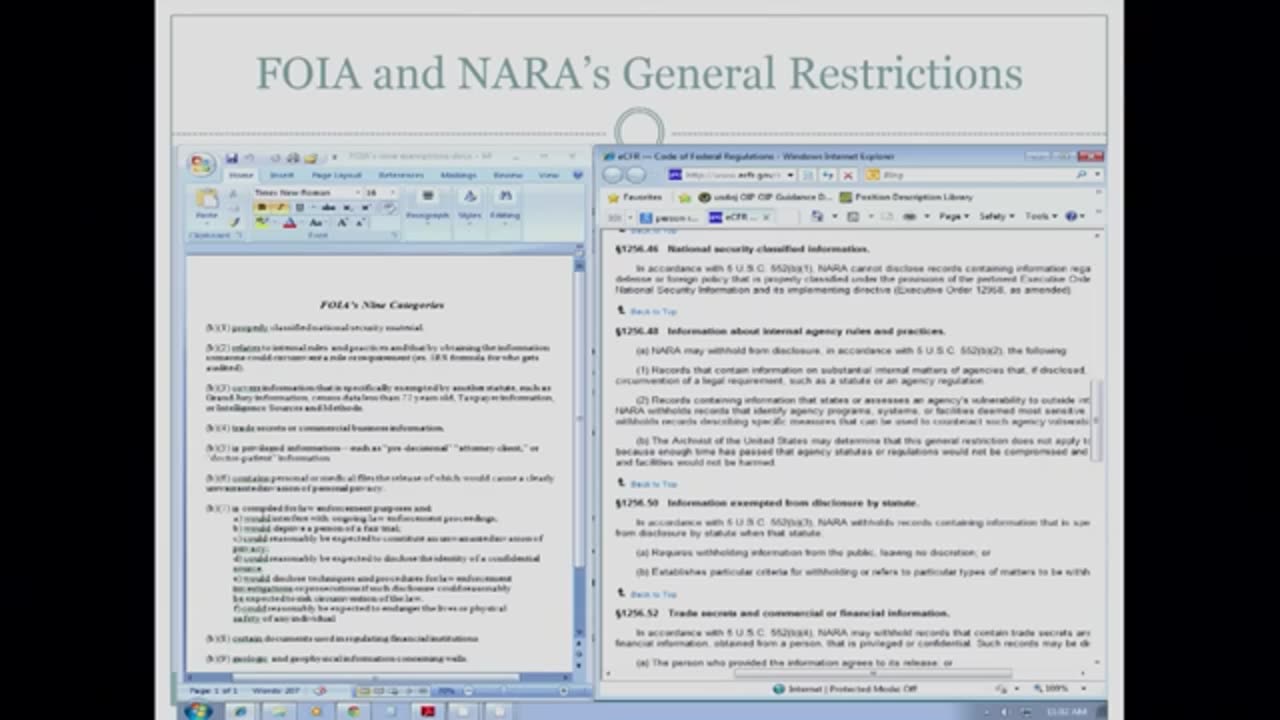Screen dimensions: 1280x720
Task: Switch to the Insert ribbon tab
Action: 281,175
